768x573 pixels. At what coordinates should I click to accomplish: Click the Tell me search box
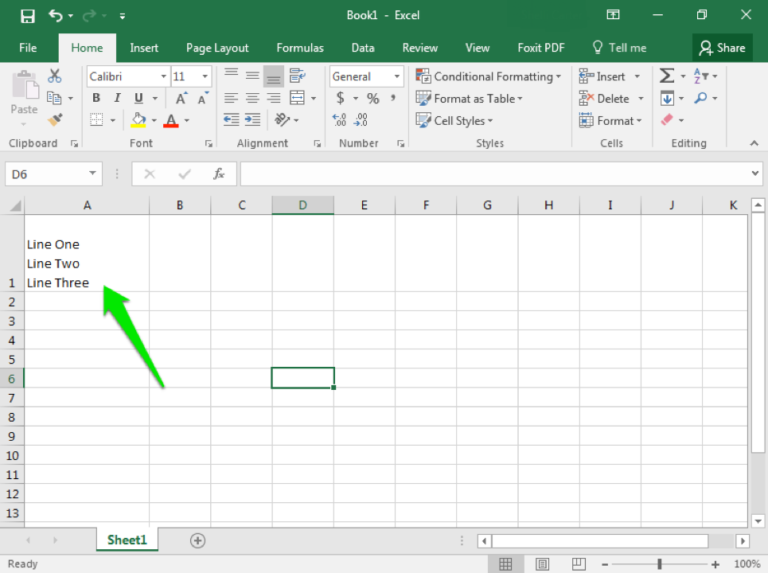pyautogui.click(x=619, y=48)
